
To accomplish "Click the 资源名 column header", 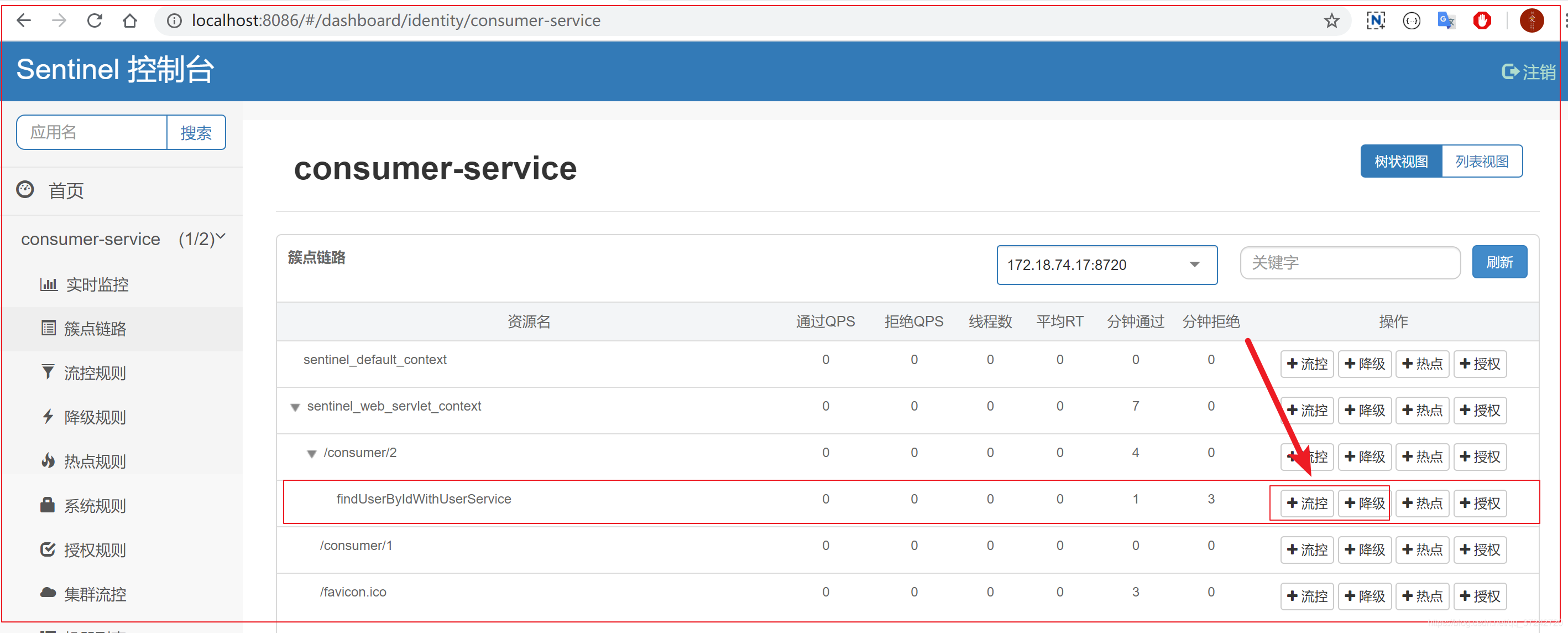I will (529, 321).
